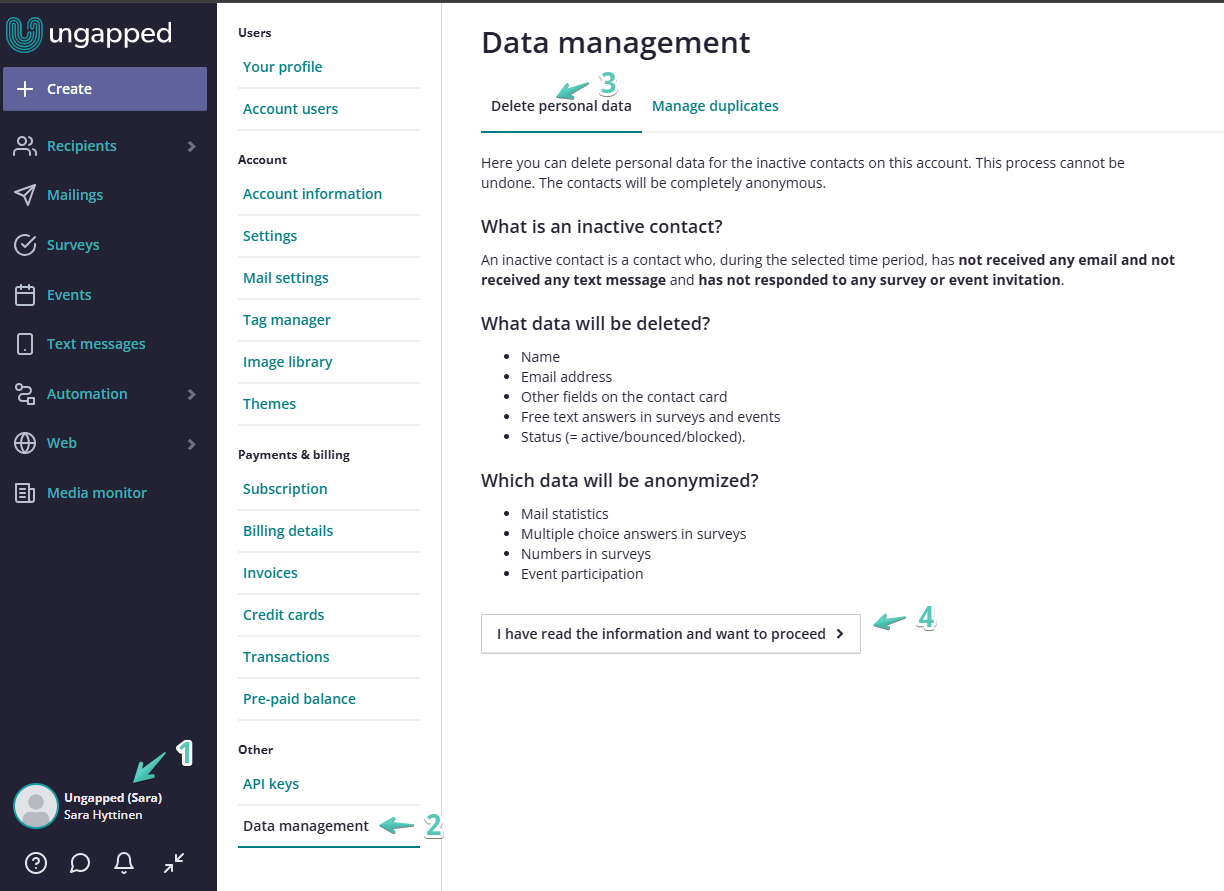Open the Subscription link
This screenshot has height=891, width=1224.
285,489
